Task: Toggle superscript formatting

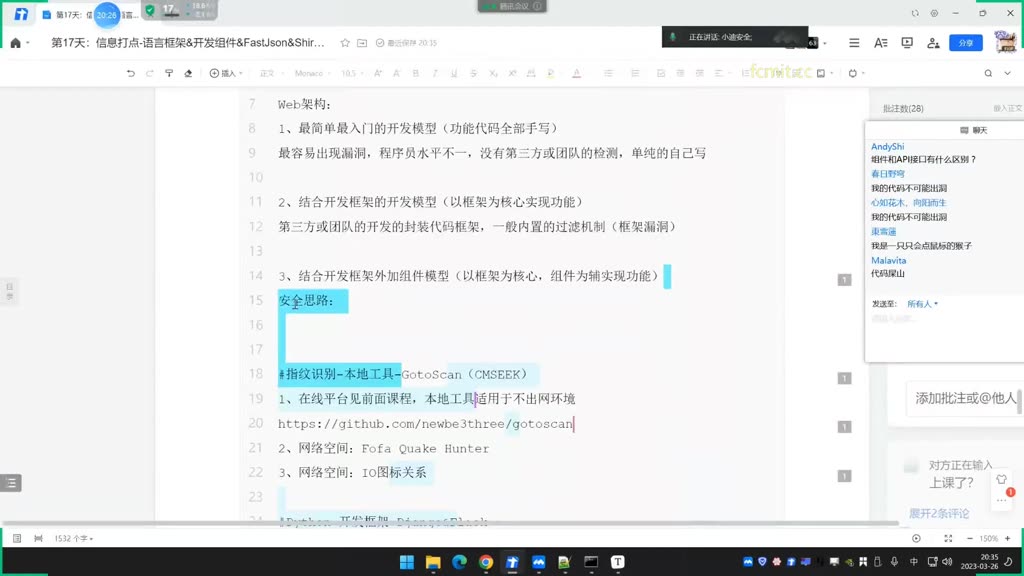Action: (x=512, y=73)
